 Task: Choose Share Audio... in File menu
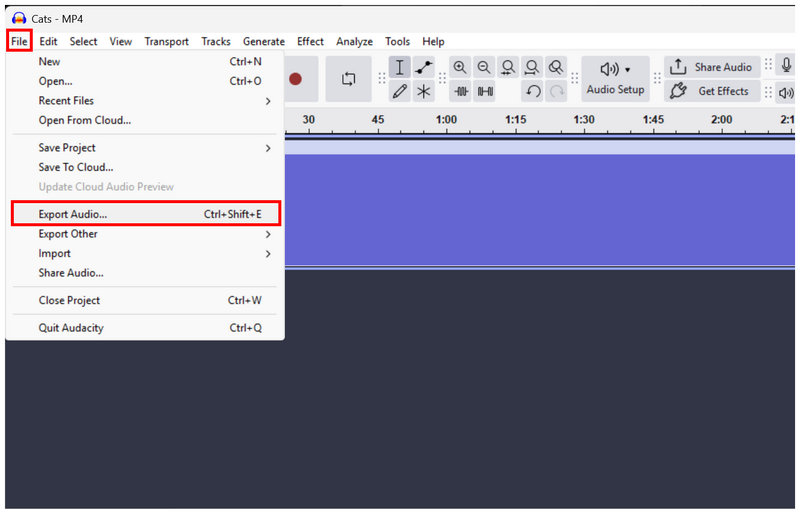point(145,273)
